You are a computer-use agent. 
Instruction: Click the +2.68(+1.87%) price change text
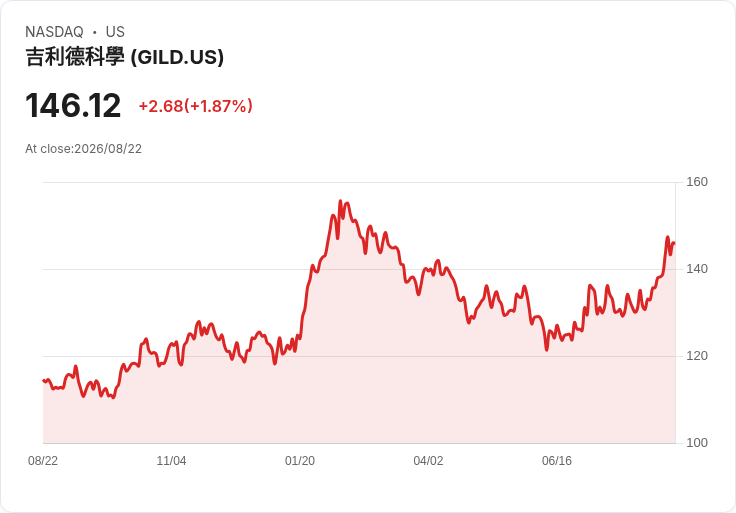pos(195,106)
